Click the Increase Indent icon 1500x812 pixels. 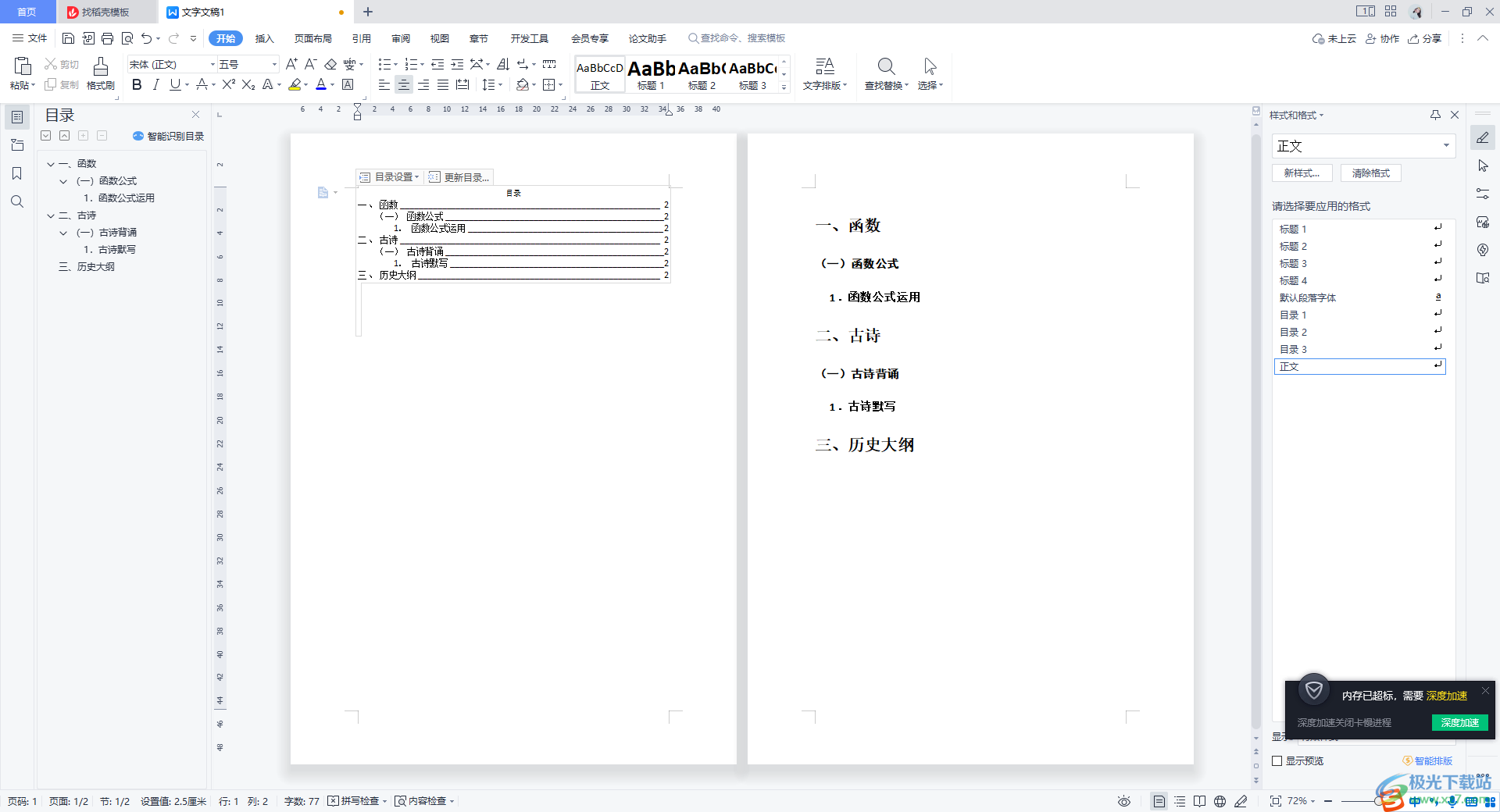click(457, 64)
